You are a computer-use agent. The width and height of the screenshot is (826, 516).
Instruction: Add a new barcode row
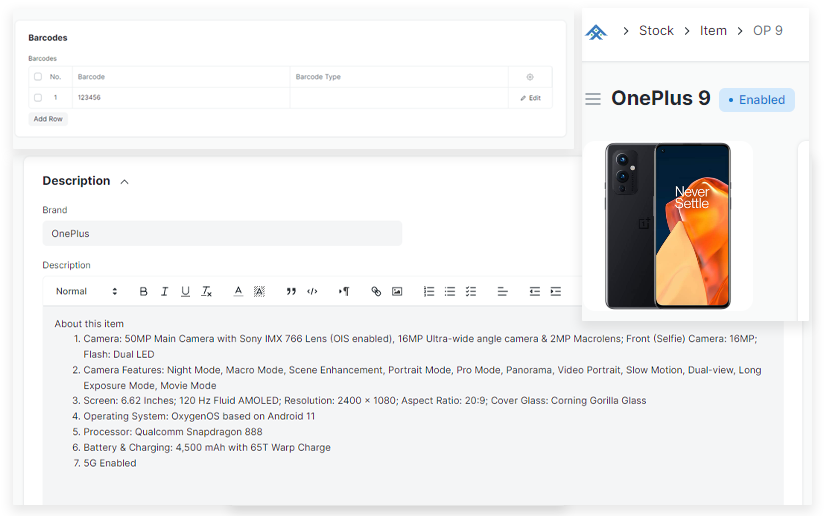point(48,119)
